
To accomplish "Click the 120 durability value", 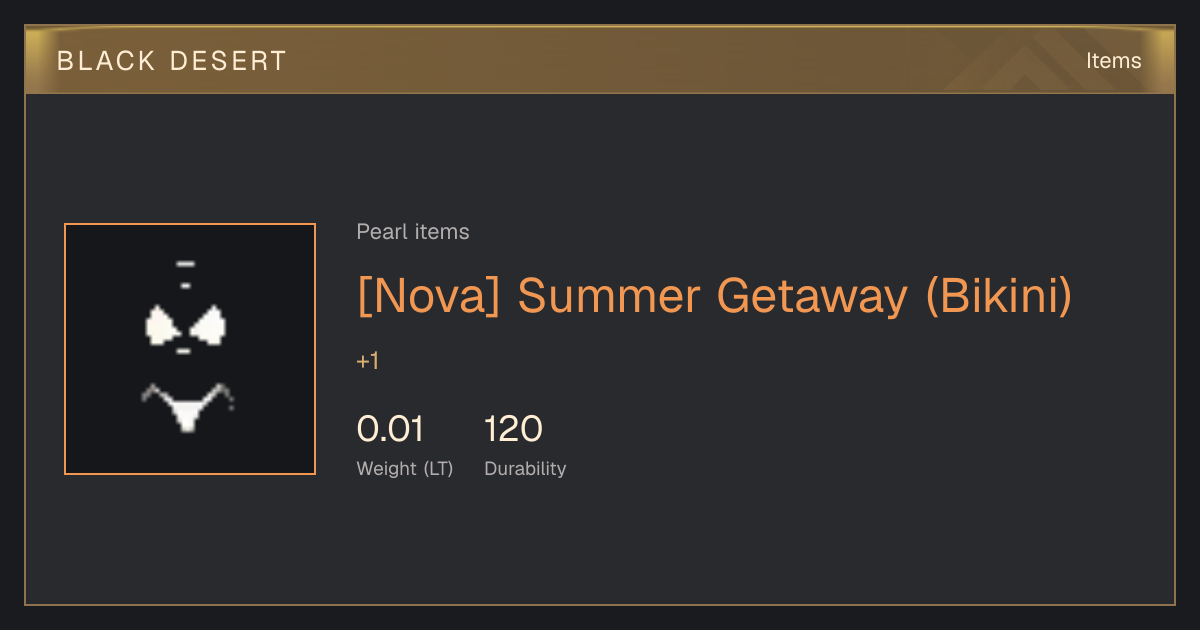I will [x=513, y=429].
